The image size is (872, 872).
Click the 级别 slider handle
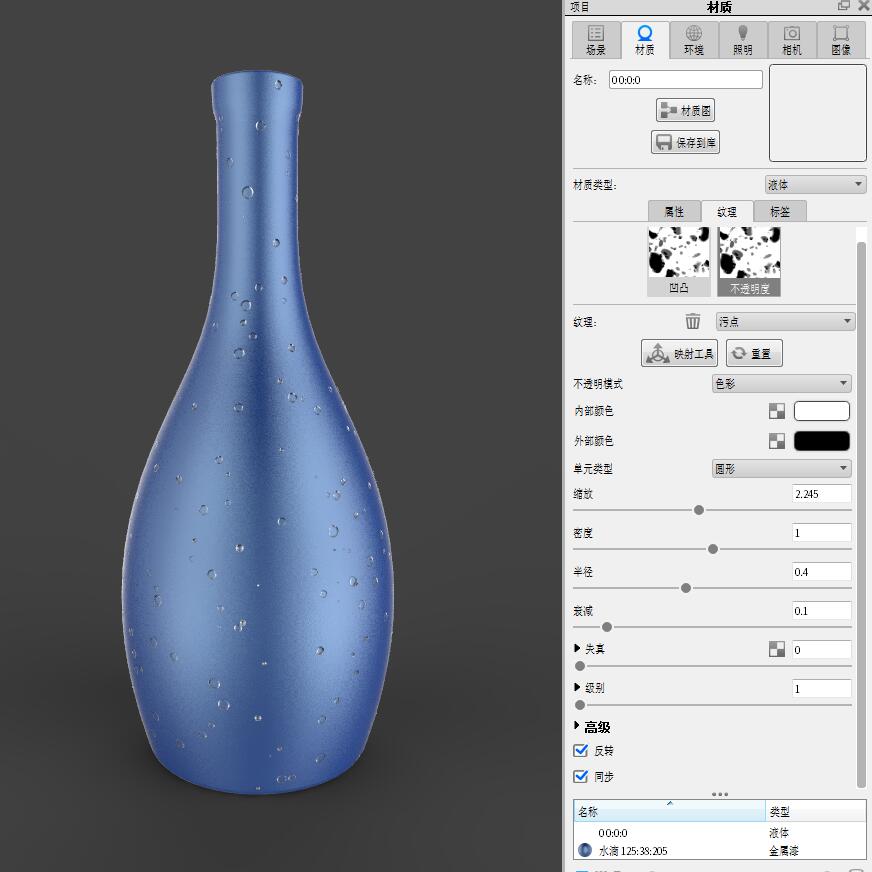click(580, 705)
